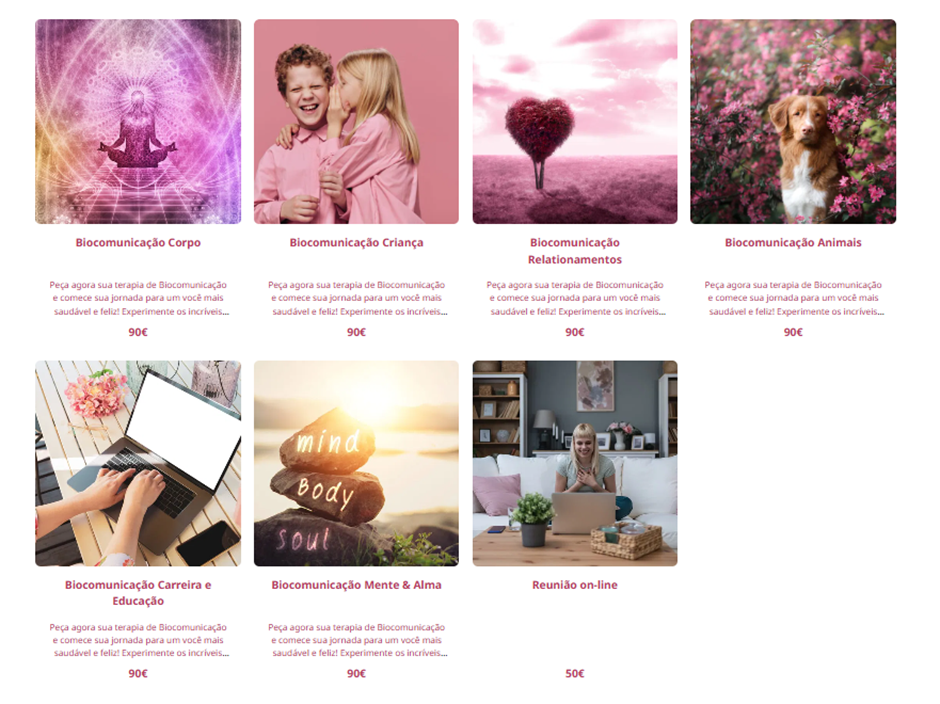Click the 90€ price under Biocomunicação Animais
Image resolution: width=940 pixels, height=704 pixels.
click(793, 332)
